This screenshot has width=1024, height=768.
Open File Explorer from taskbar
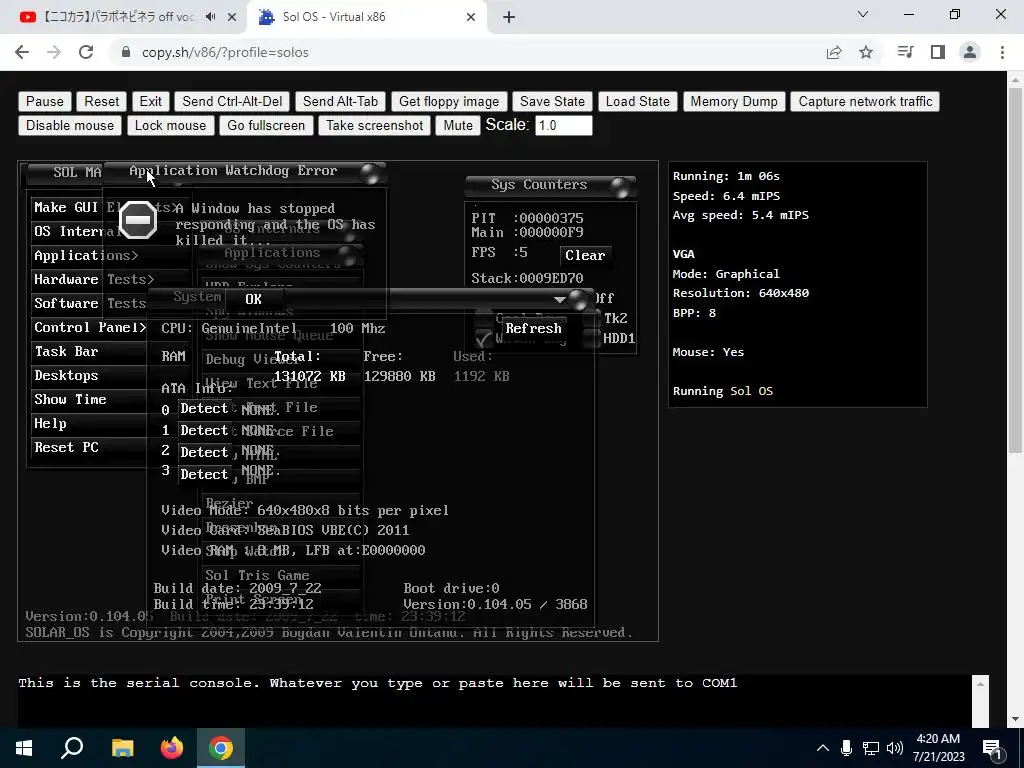point(122,748)
